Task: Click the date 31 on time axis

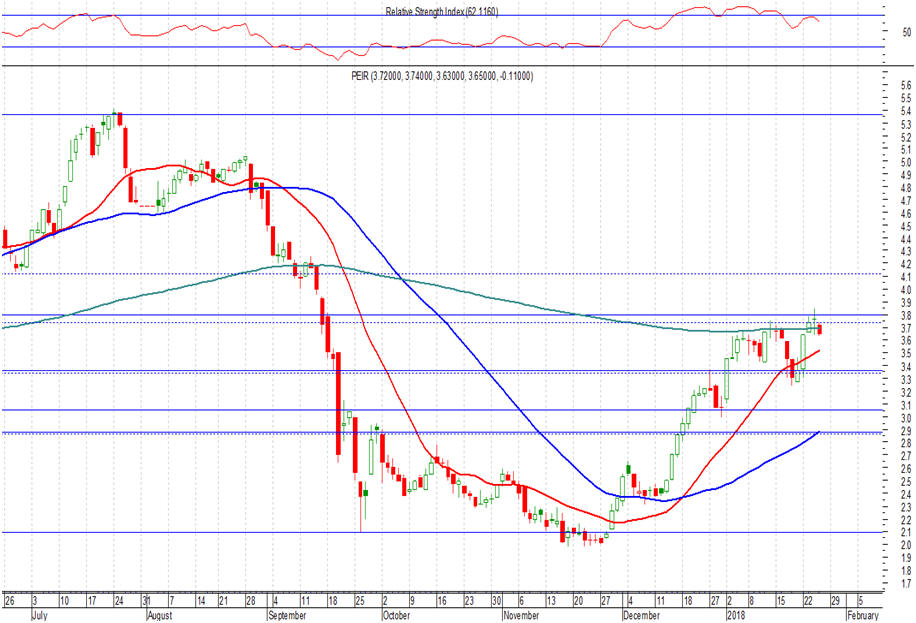Action: coord(146,603)
